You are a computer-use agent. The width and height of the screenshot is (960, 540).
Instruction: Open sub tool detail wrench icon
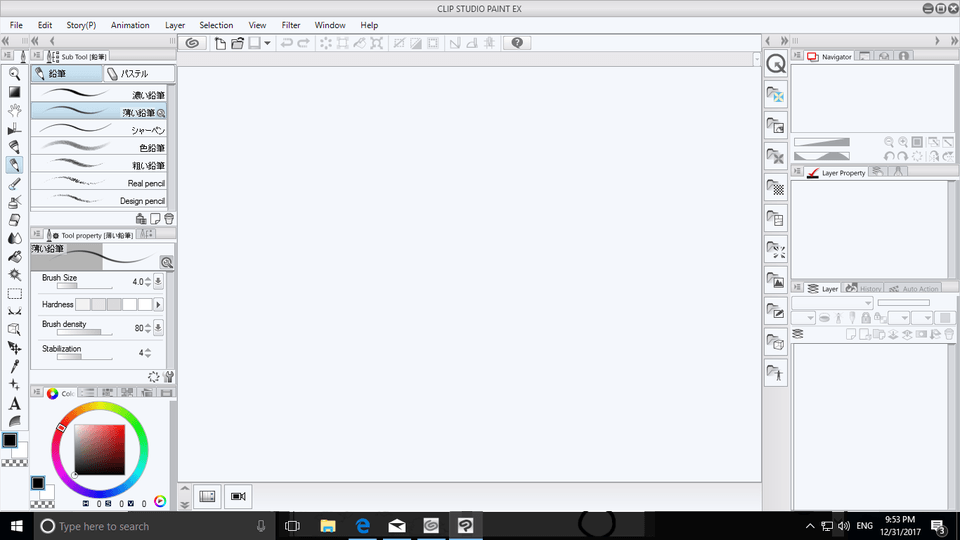click(x=169, y=377)
